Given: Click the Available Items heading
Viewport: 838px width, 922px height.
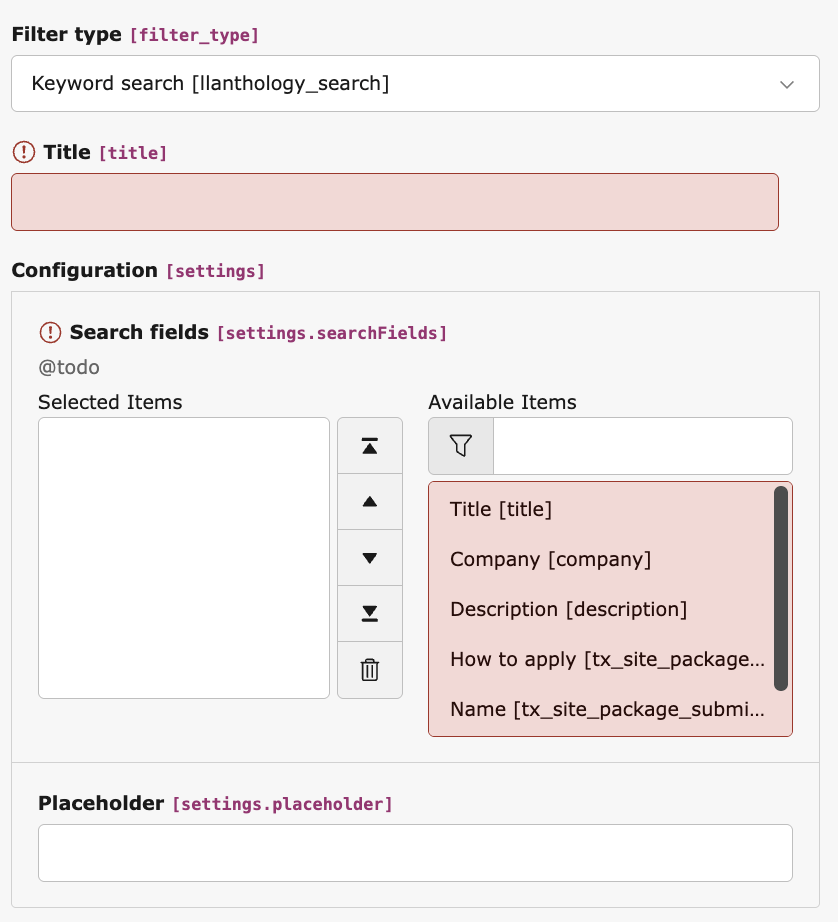Looking at the screenshot, I should 502,402.
